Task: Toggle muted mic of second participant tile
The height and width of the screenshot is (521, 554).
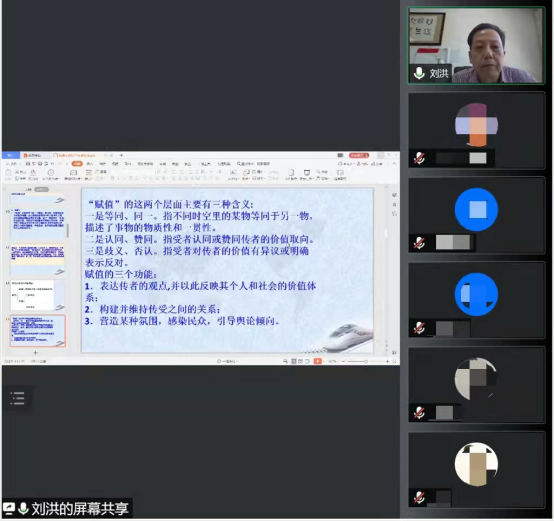Action: point(419,158)
